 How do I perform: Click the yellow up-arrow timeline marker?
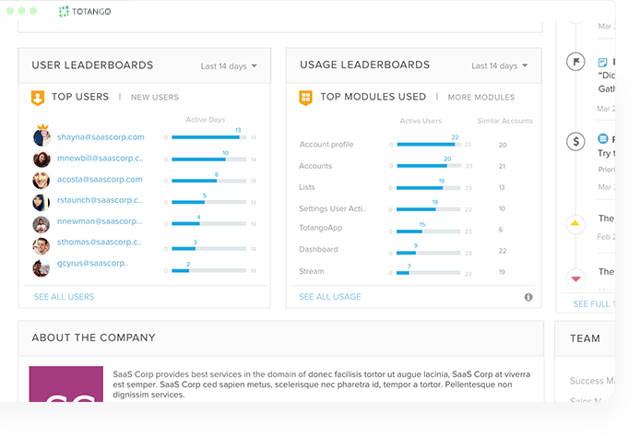(x=575, y=224)
